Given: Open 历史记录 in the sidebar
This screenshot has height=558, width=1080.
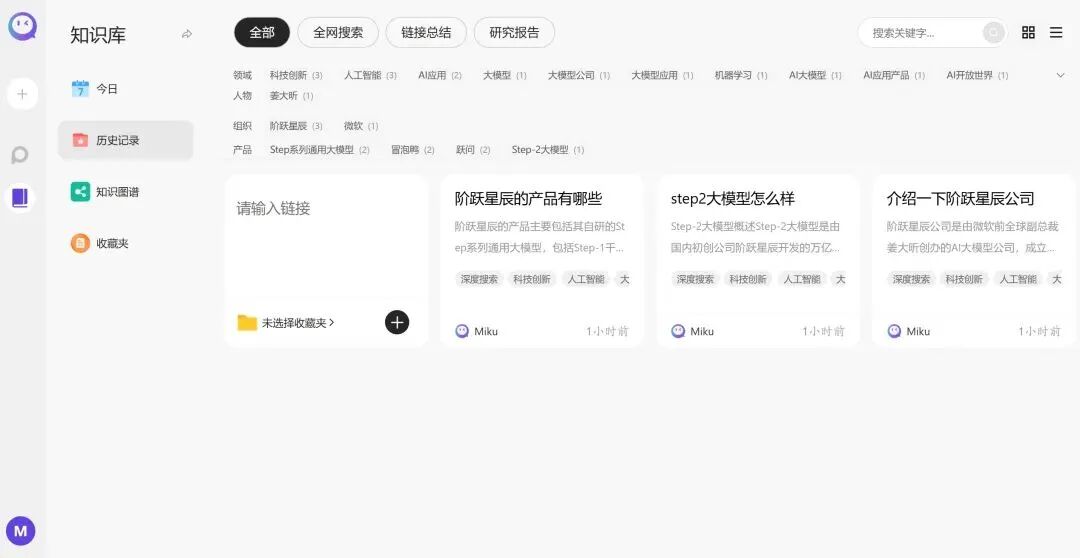Looking at the screenshot, I should pyautogui.click(x=125, y=140).
